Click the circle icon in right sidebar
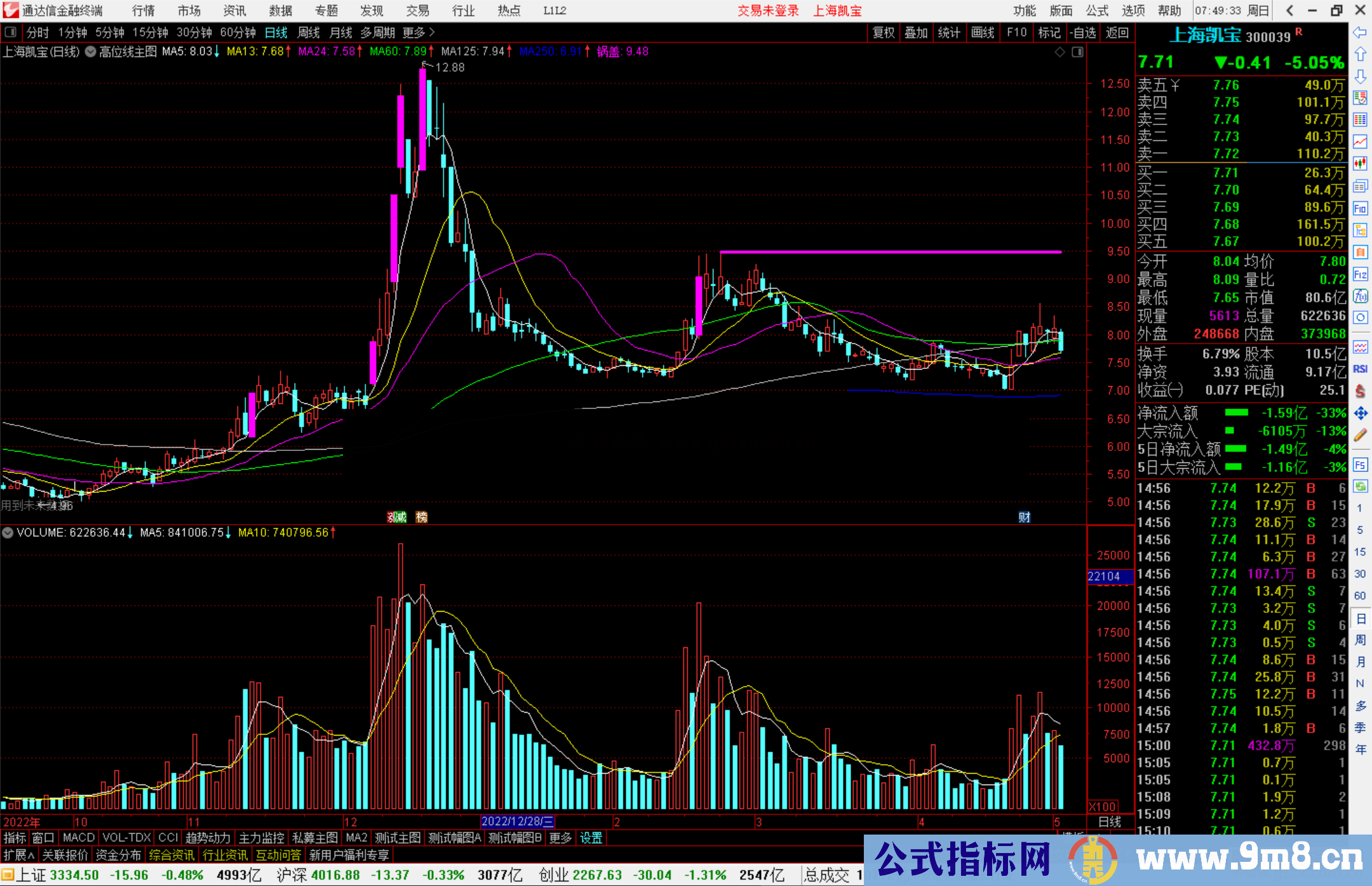This screenshot has height=886, width=1372. [x=1360, y=318]
